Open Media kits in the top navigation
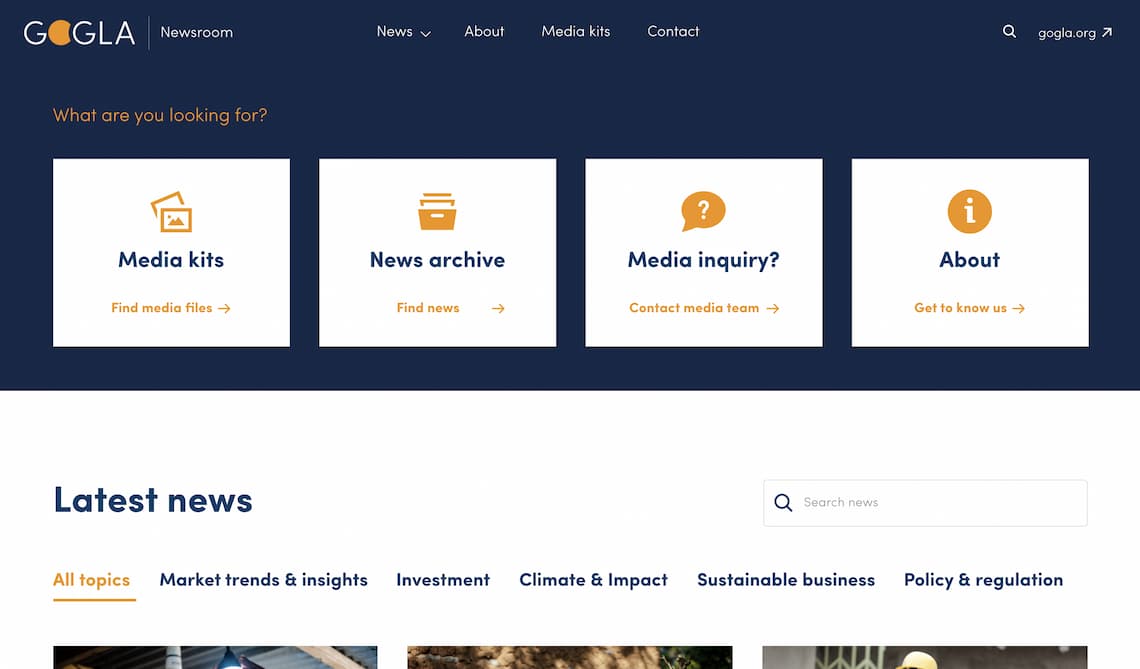This screenshot has width=1140, height=669. tap(575, 32)
